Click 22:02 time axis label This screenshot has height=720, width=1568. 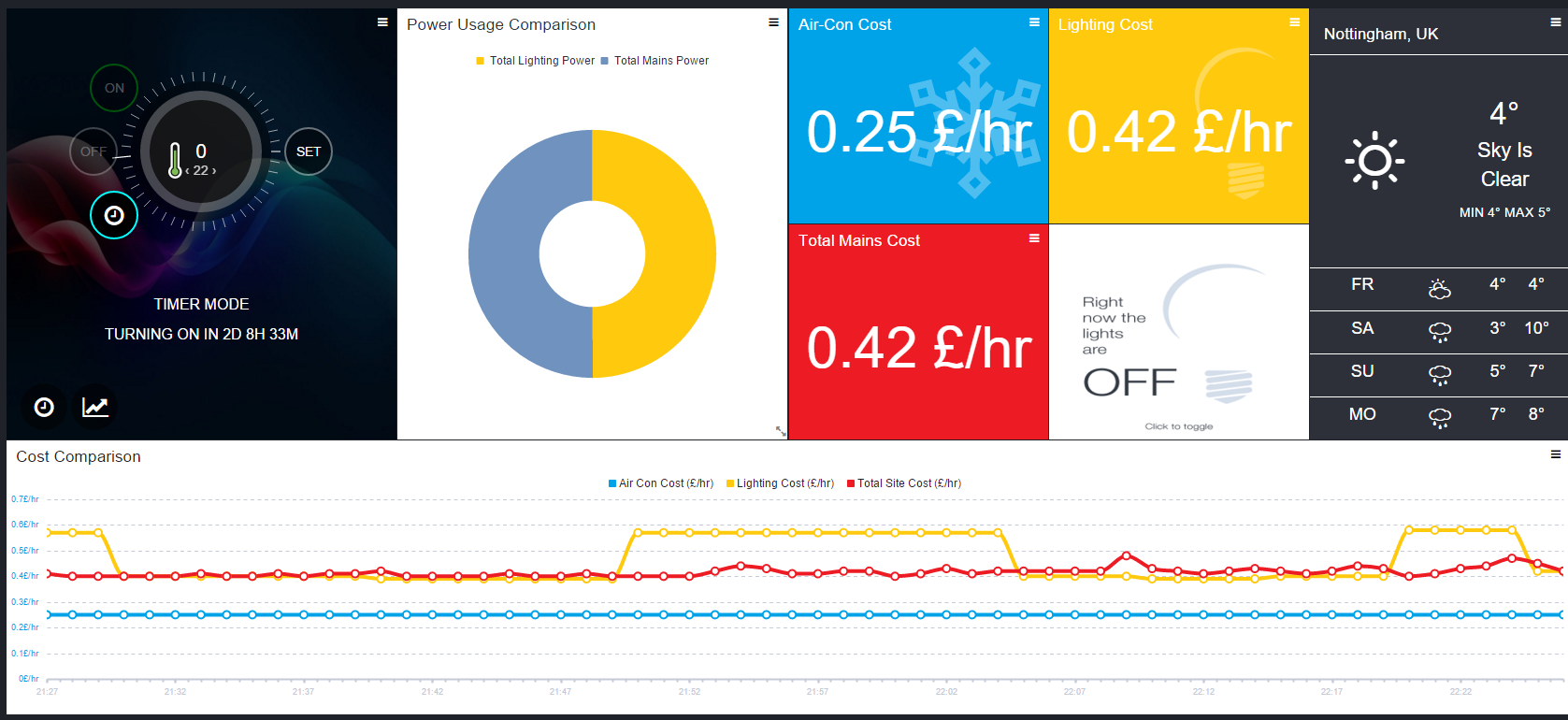pyautogui.click(x=946, y=692)
